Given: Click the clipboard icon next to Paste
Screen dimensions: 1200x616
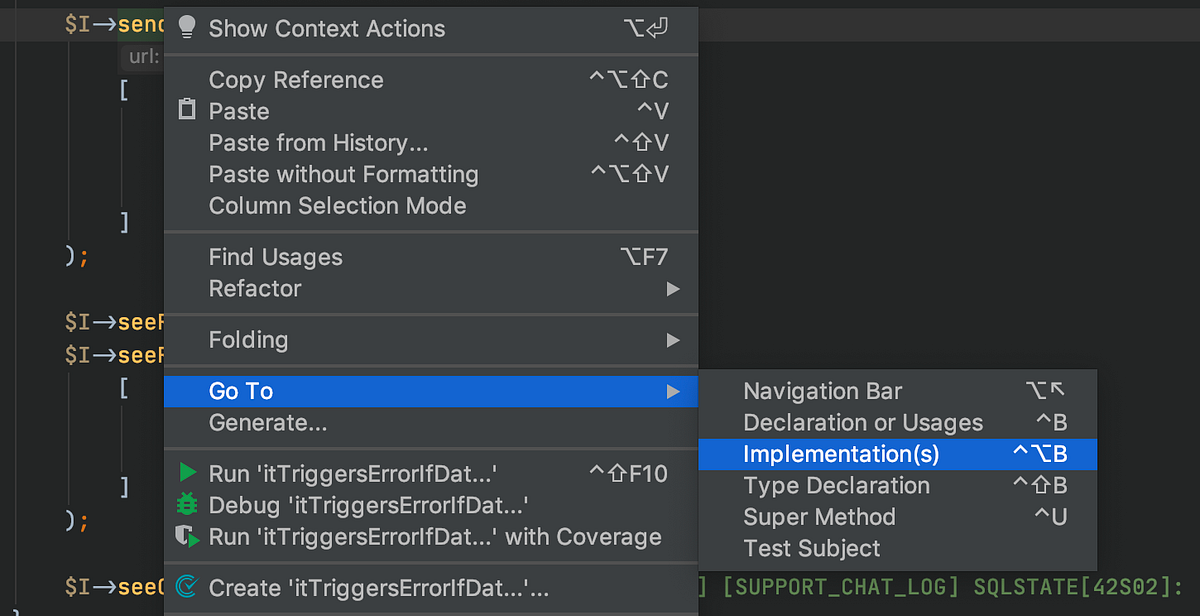Looking at the screenshot, I should (186, 111).
